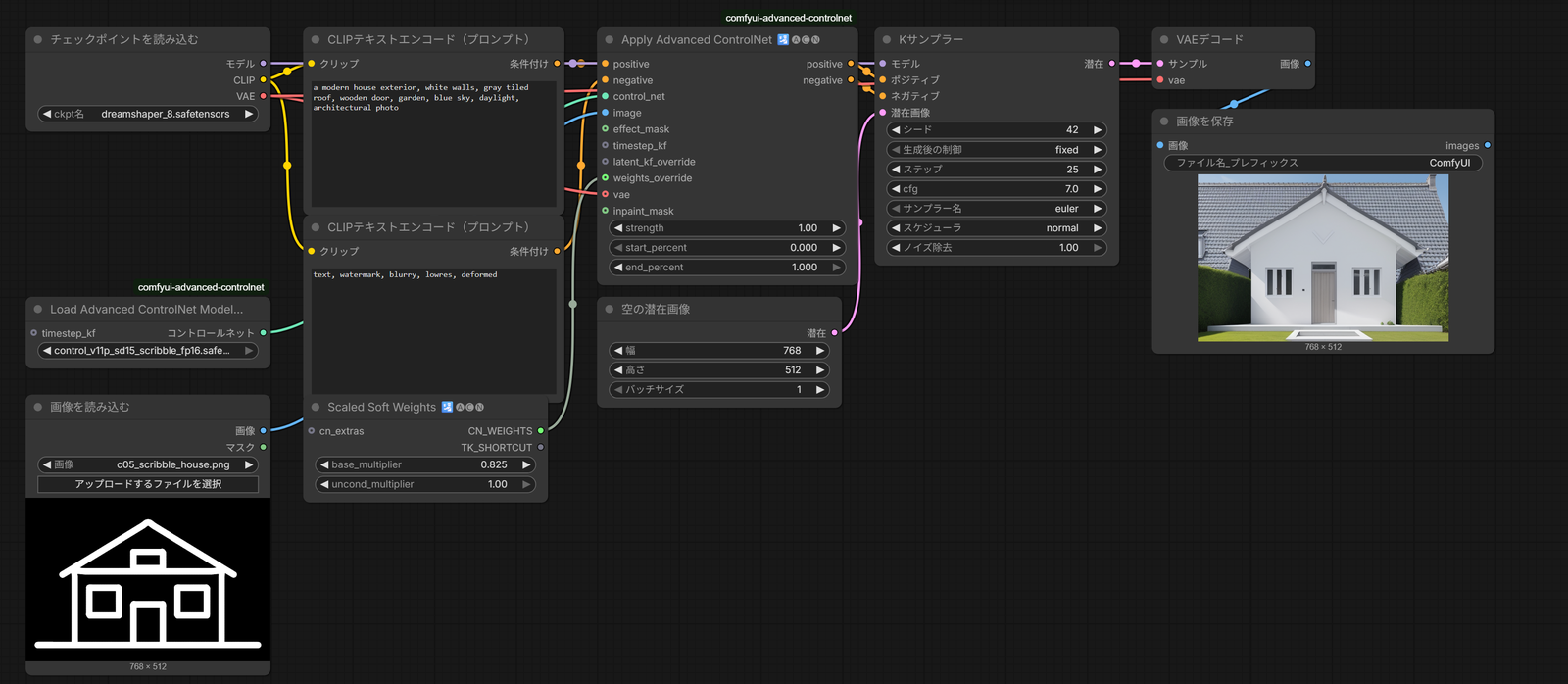Viewport: 1568px width, 684px height.
Task: Click the マスク output port on 画像を読み込む
Action: coord(263,448)
